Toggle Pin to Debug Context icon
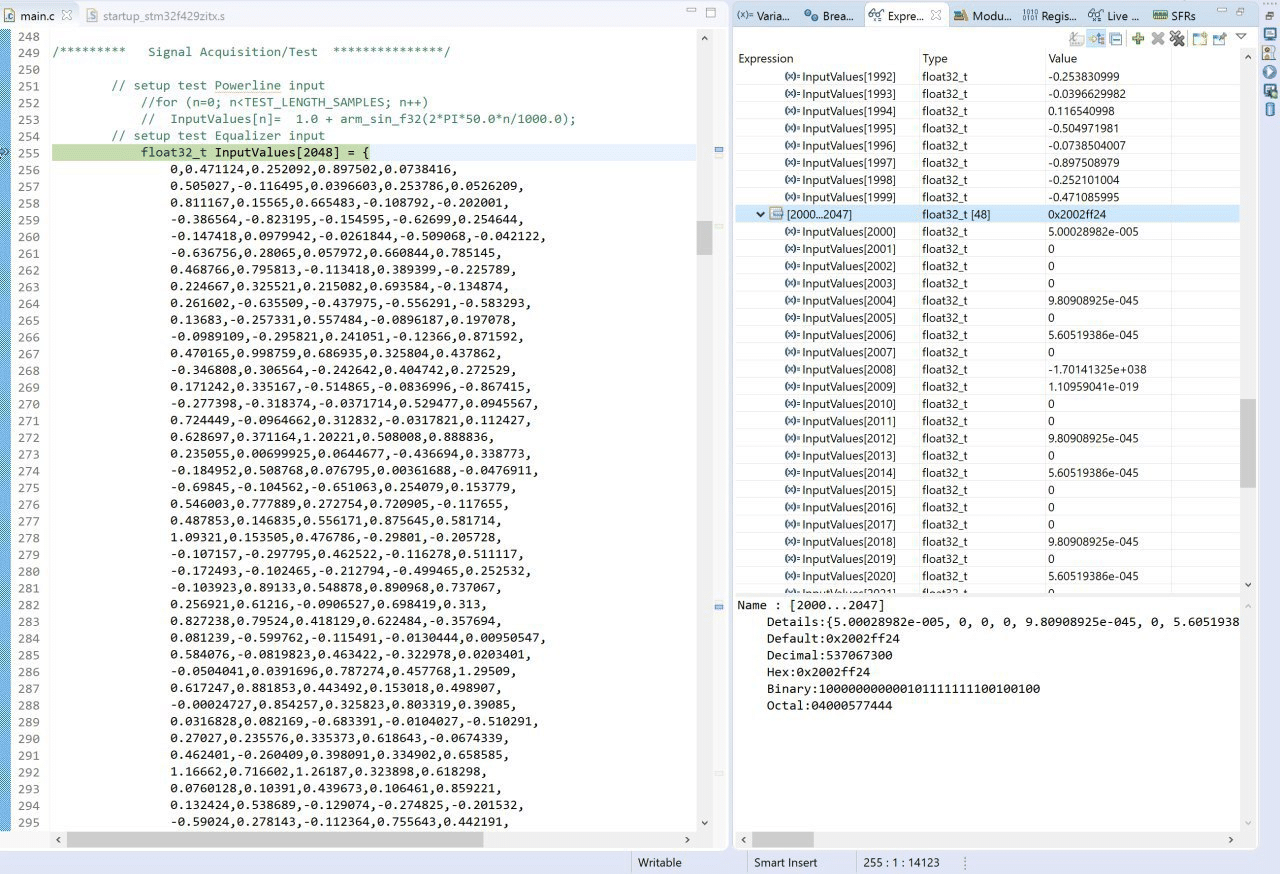This screenshot has height=874, width=1280. click(x=1219, y=39)
